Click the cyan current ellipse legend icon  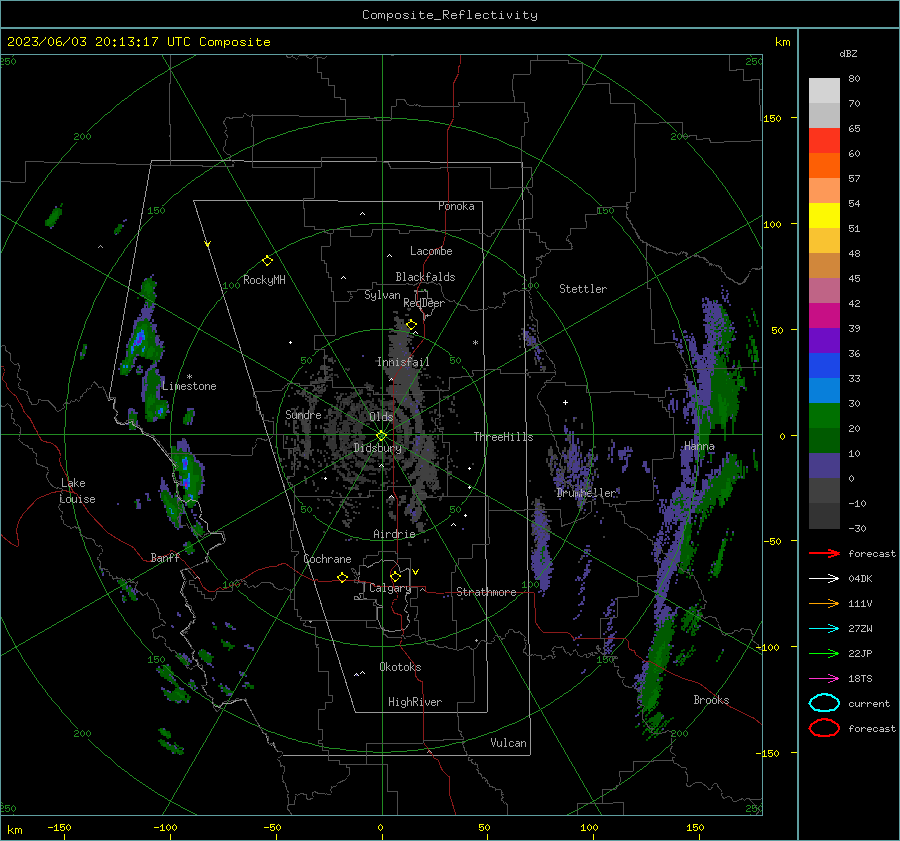pyautogui.click(x=824, y=703)
